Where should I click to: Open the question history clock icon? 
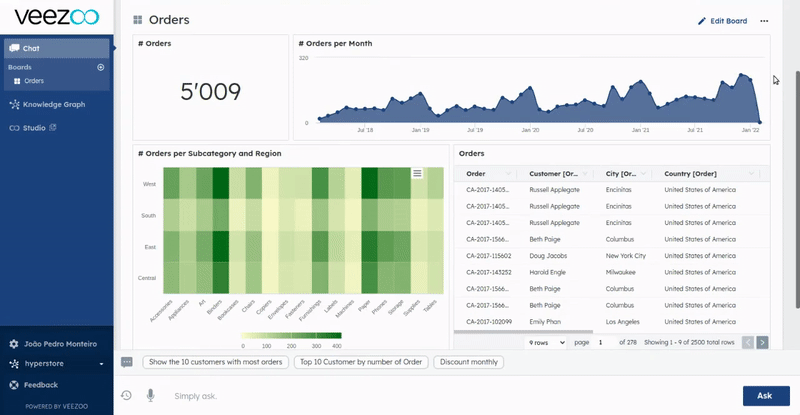coord(127,395)
